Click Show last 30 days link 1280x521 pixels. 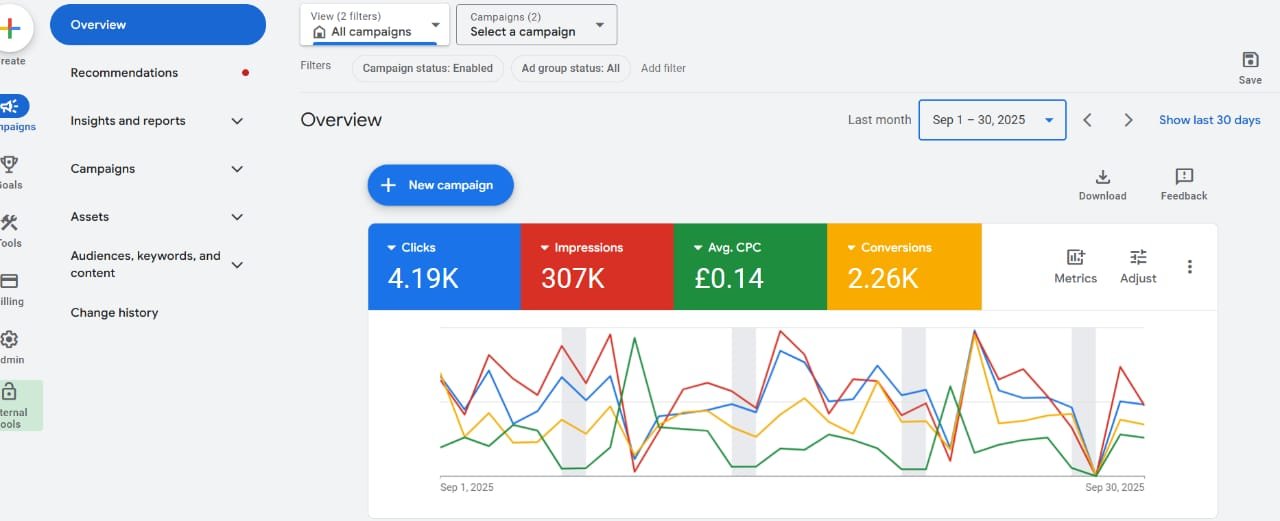coord(1209,120)
